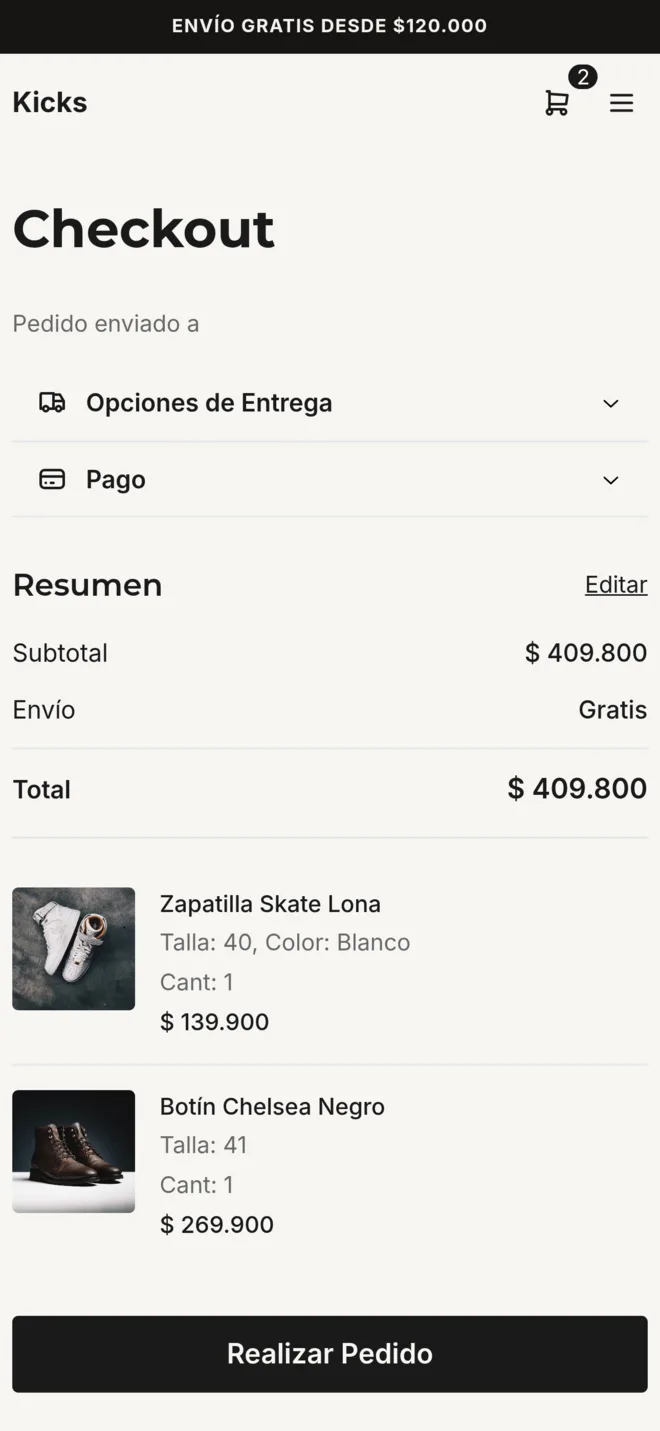Open the hamburger menu icon

622,103
